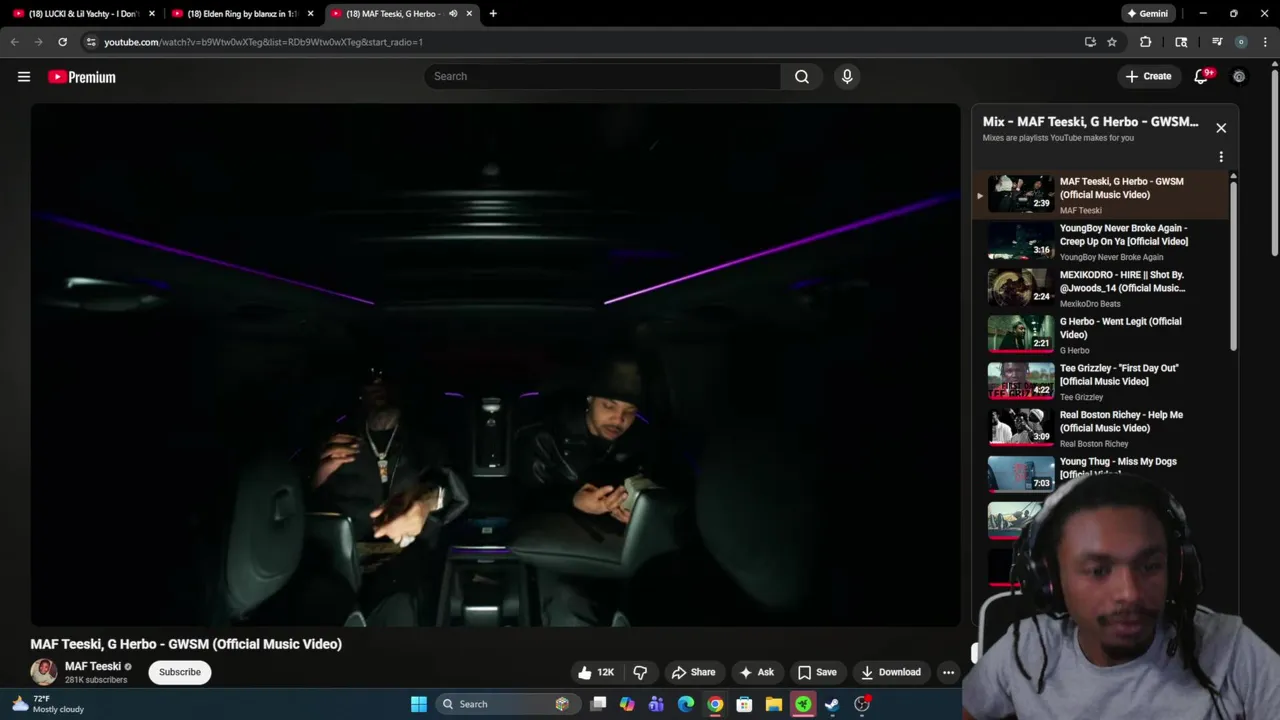Play Tee Grizzley First Day Out
Viewport: 1280px width, 720px height.
click(x=1100, y=381)
